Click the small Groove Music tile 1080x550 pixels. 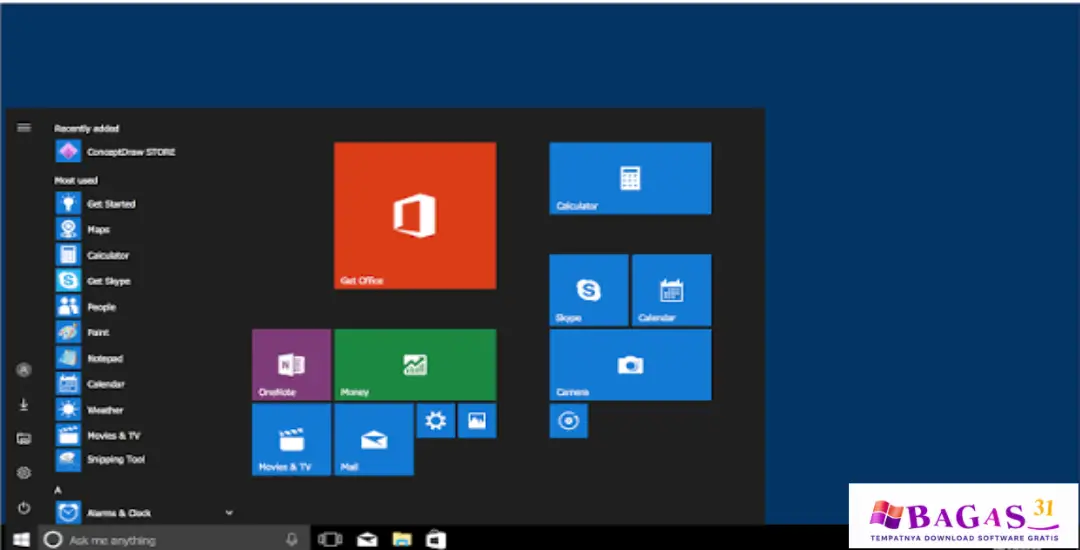pos(569,421)
